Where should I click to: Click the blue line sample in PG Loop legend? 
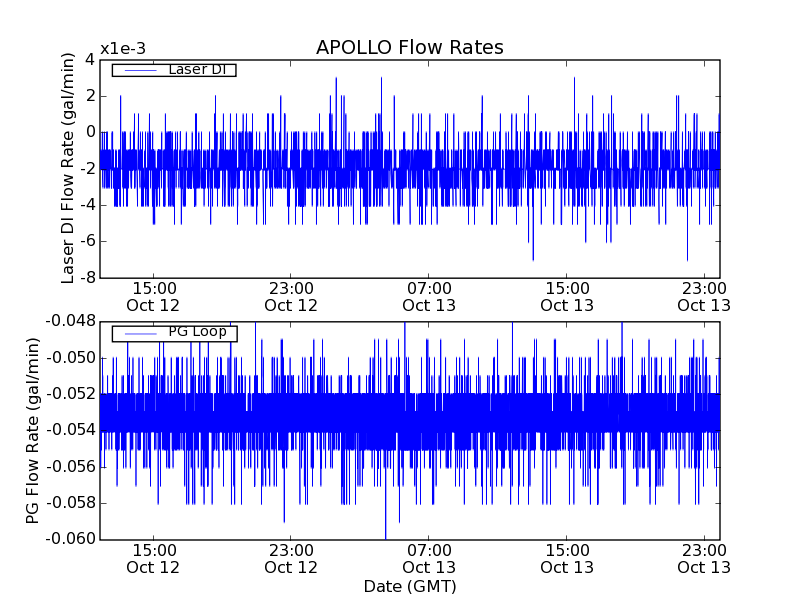pyautogui.click(x=141, y=334)
